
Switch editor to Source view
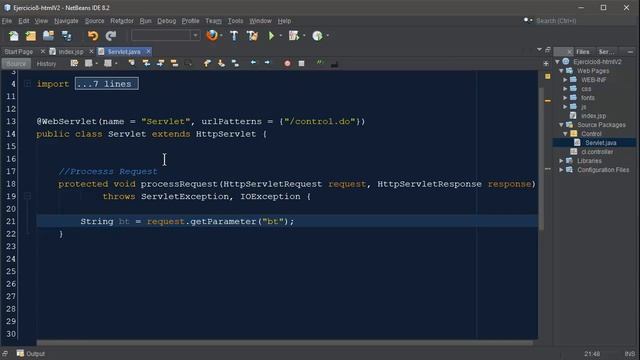[x=16, y=64]
